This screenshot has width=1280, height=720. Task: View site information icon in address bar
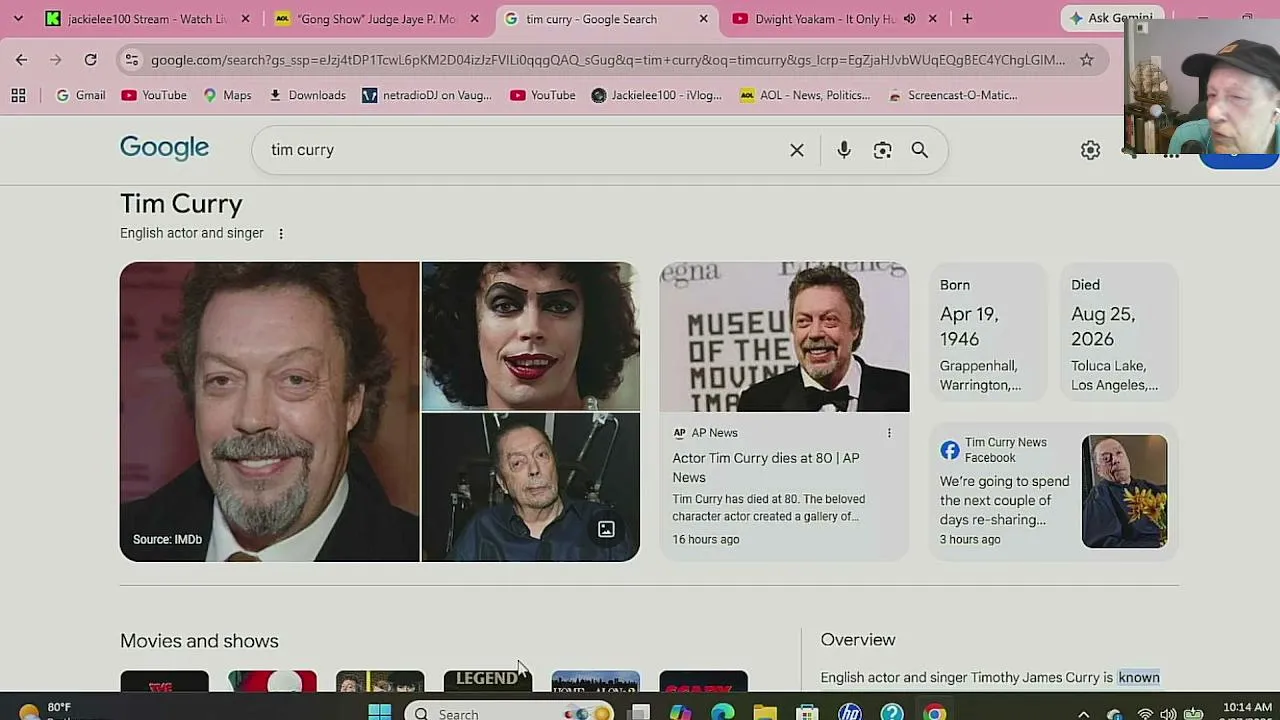pyautogui.click(x=131, y=60)
